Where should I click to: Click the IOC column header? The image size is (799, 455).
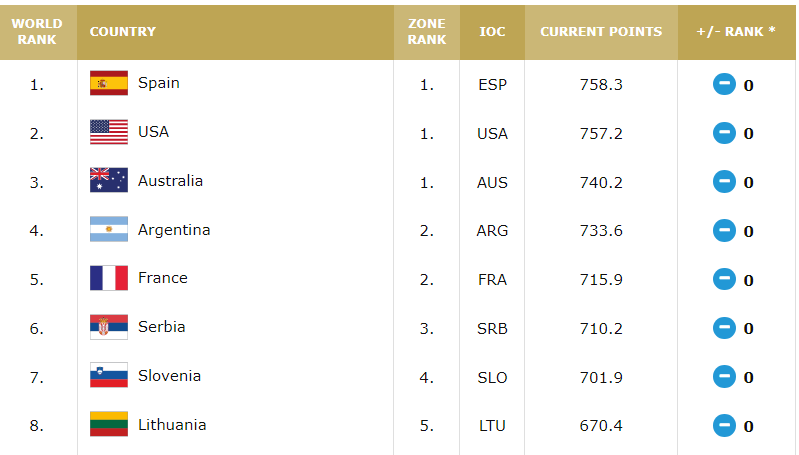492,32
